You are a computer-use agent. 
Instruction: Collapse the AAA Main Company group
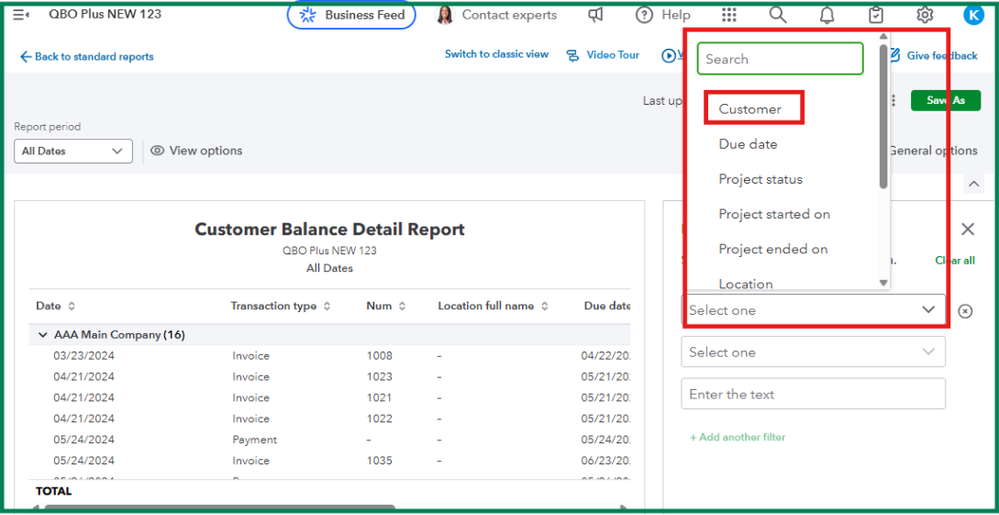pos(43,335)
